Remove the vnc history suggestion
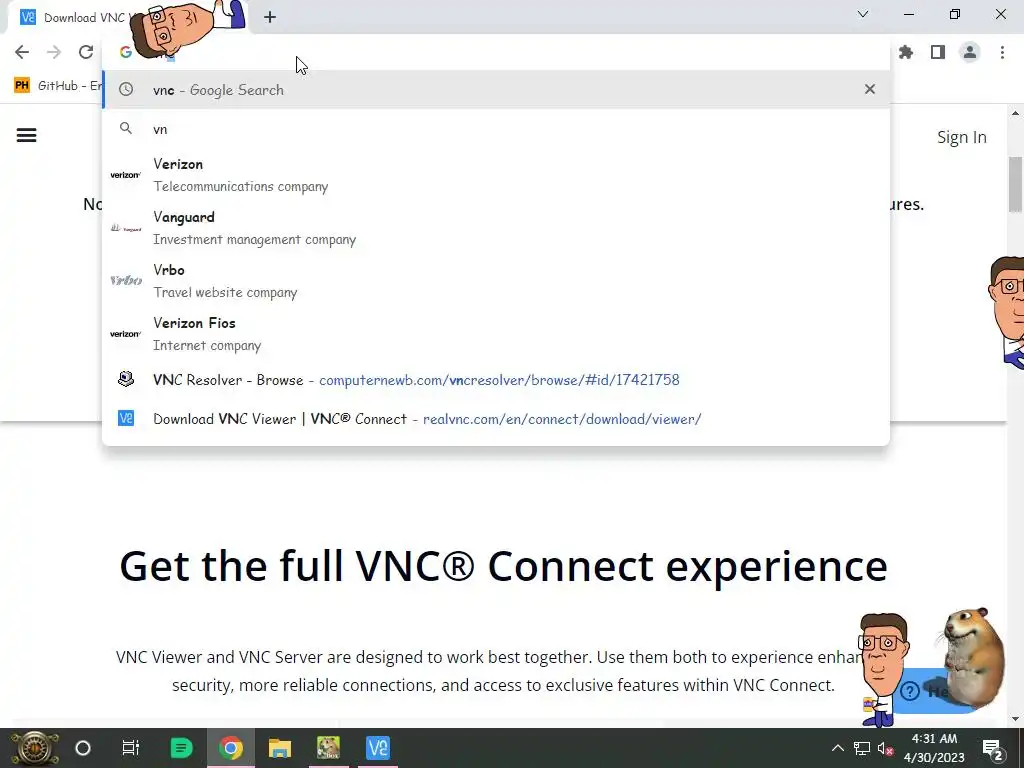Screen dimensions: 1024x768 (869, 89)
